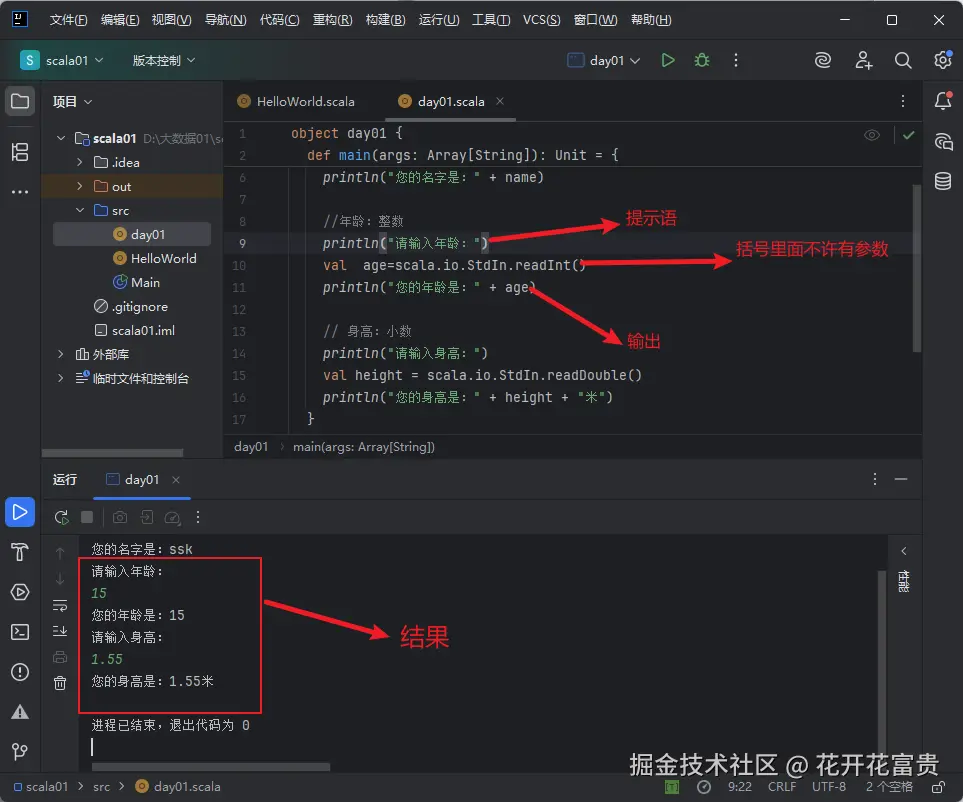
Task: Run the day01 configuration
Action: (668, 60)
